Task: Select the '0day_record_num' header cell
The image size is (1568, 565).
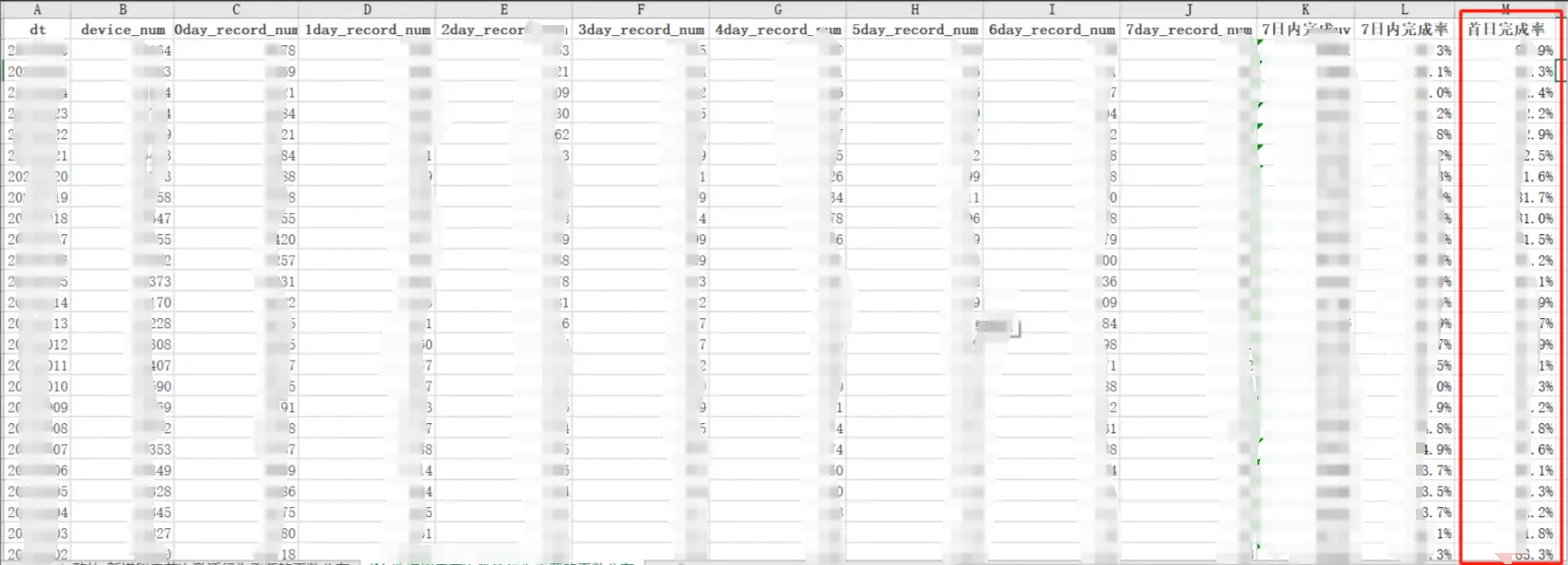Action: 236,29
